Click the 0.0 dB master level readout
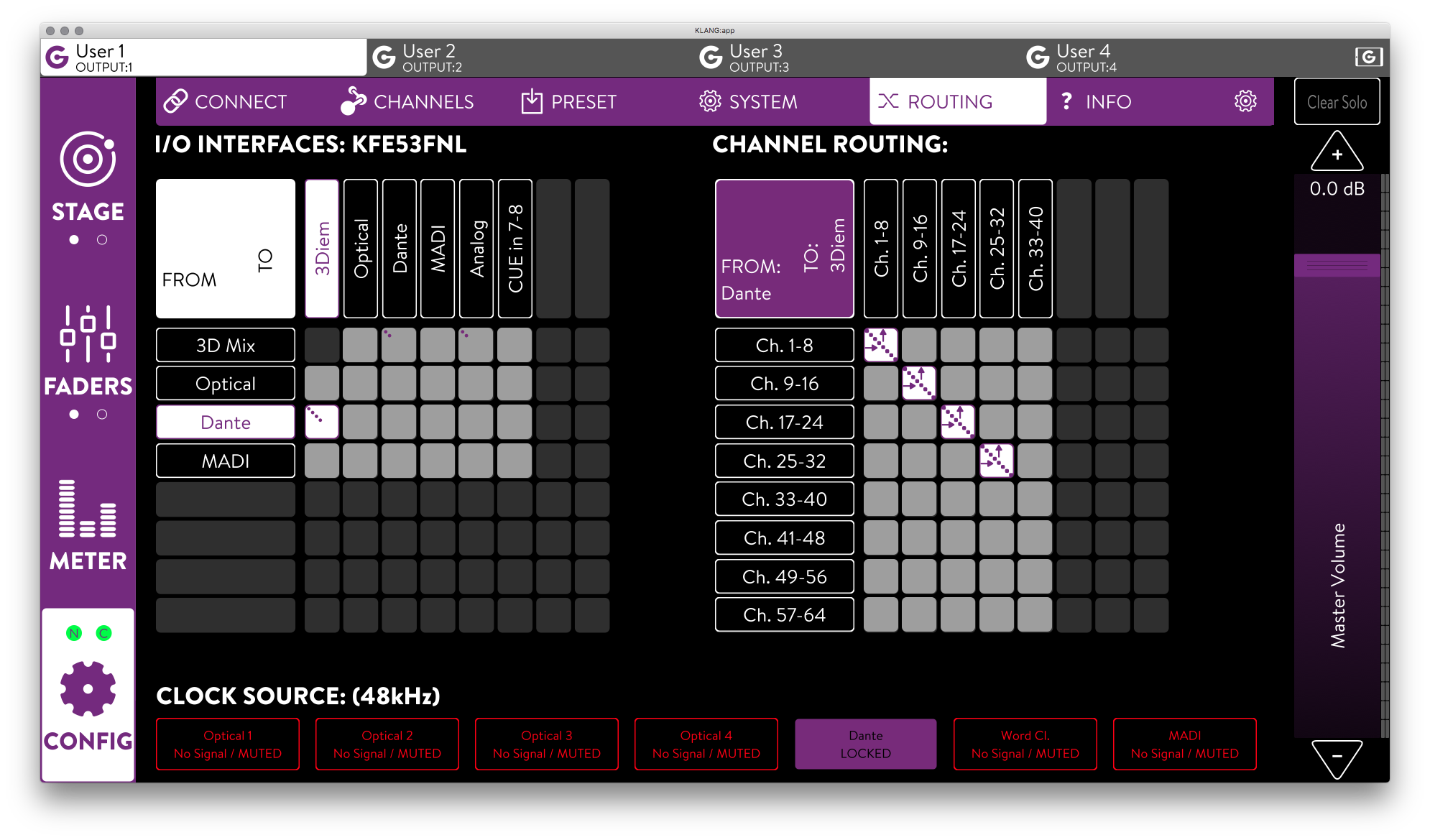 (1337, 189)
